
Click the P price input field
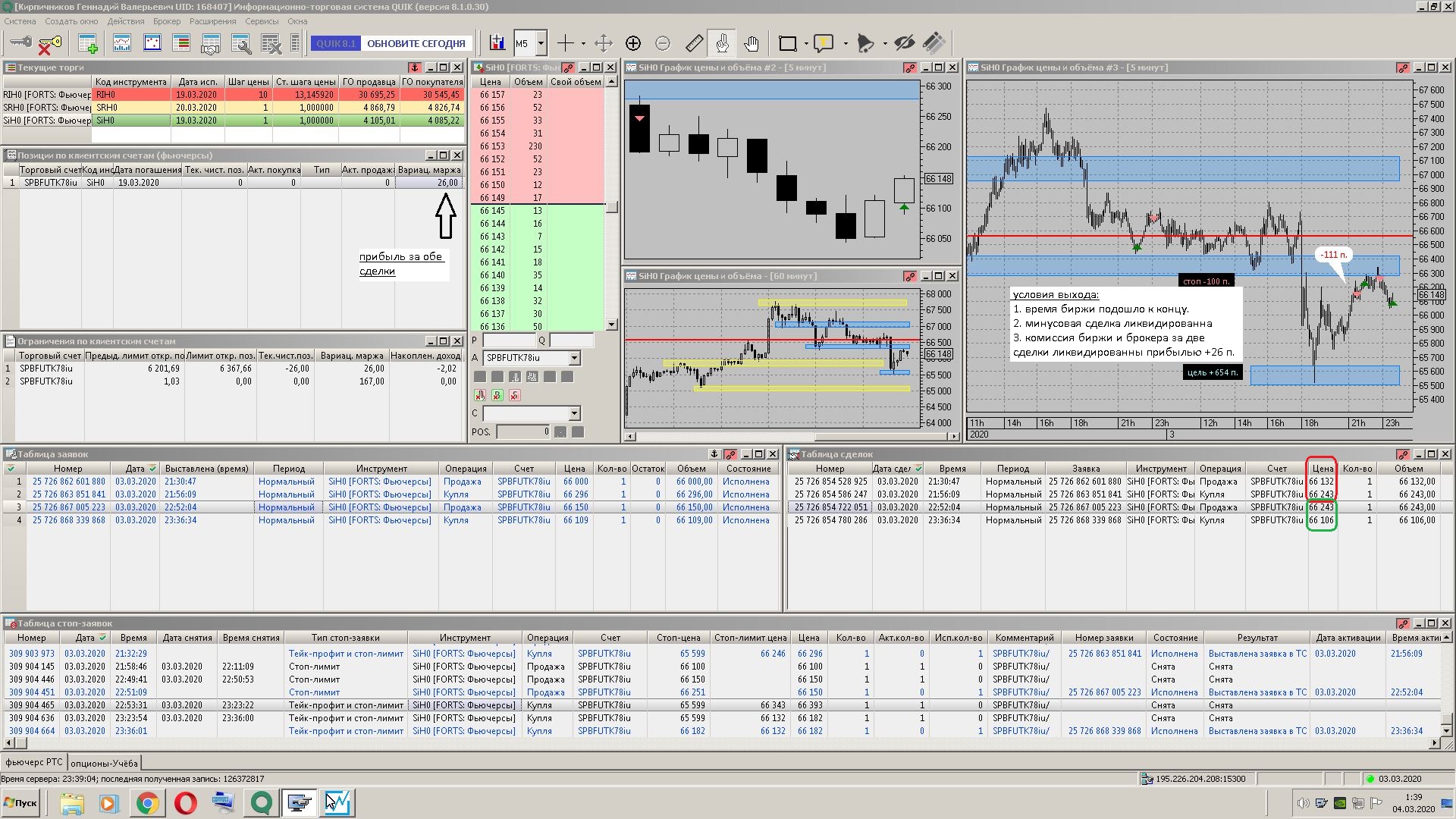(x=509, y=340)
